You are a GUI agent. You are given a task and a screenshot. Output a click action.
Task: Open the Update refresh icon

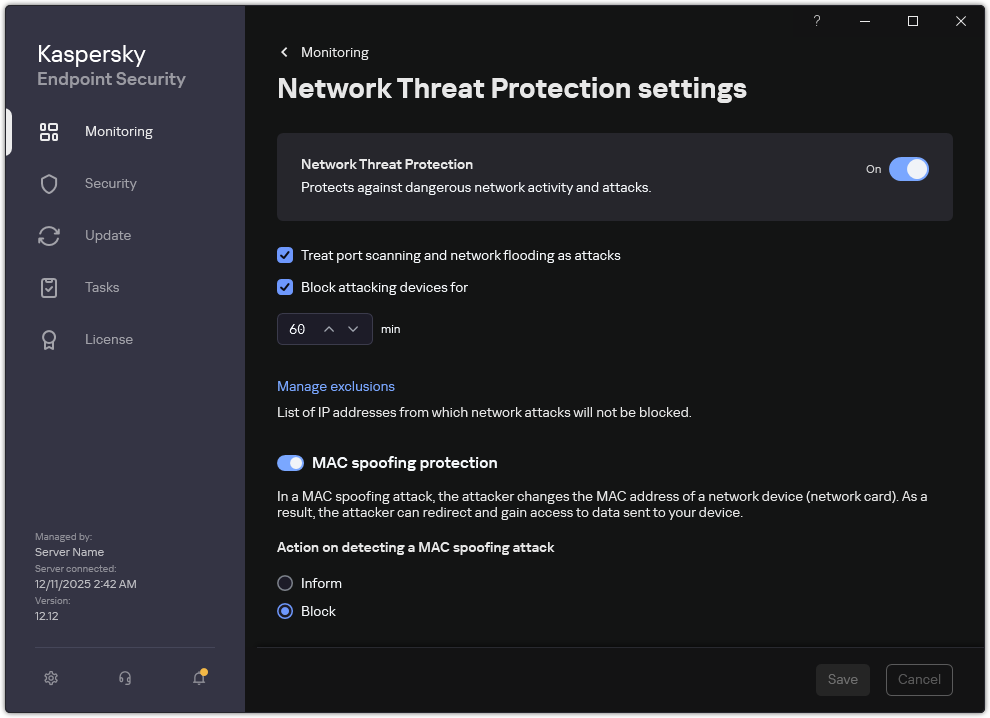click(x=48, y=235)
